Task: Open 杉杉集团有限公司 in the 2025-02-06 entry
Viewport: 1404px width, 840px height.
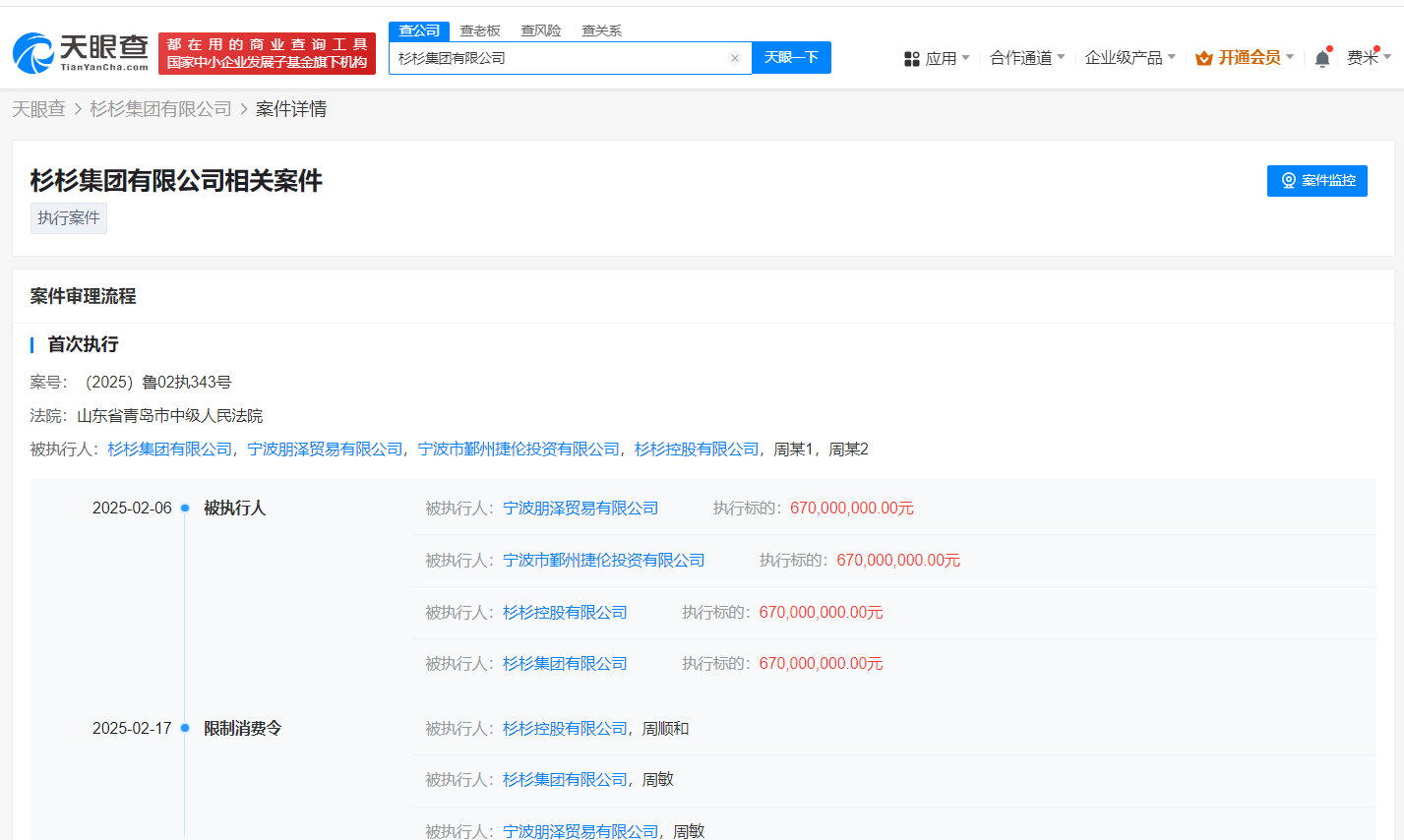Action: coord(565,664)
